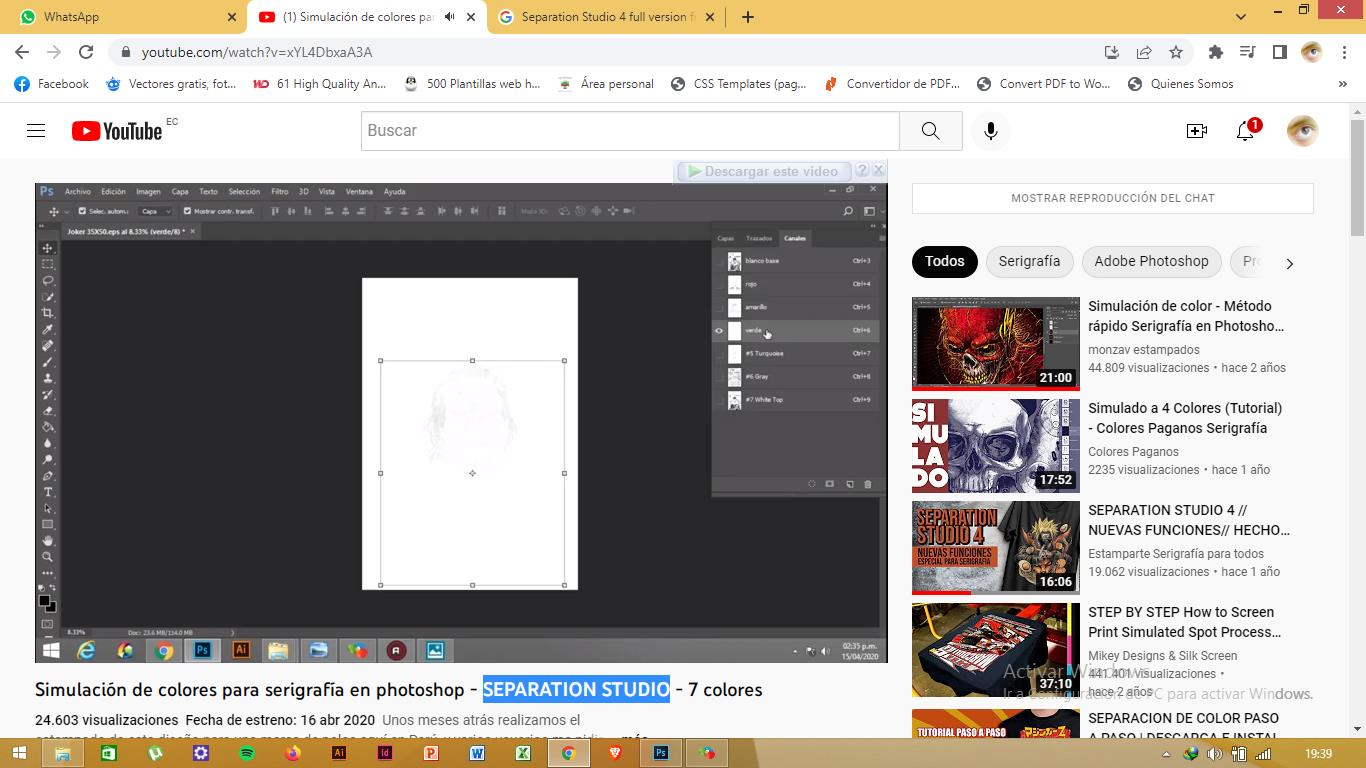Viewport: 1366px width, 768px height.
Task: Click into the Buscar search field
Action: 630,131
